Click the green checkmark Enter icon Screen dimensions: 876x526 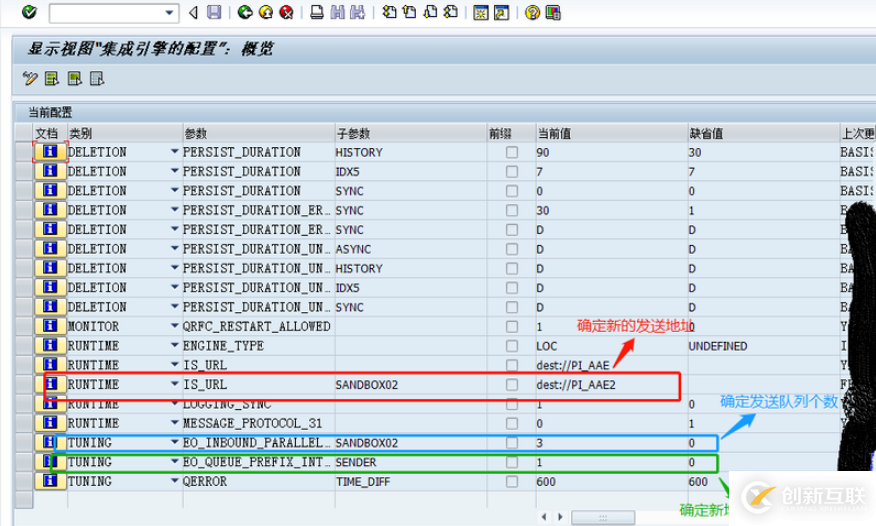click(29, 12)
